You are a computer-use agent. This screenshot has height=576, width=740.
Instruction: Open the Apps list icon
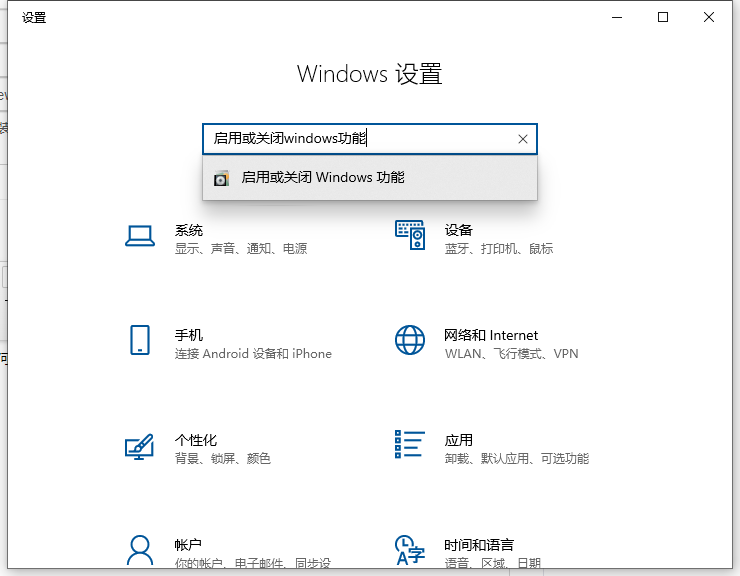pyautogui.click(x=410, y=446)
